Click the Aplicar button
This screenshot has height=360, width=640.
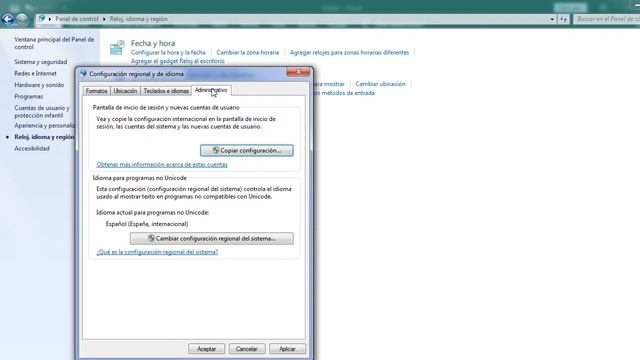pos(287,349)
